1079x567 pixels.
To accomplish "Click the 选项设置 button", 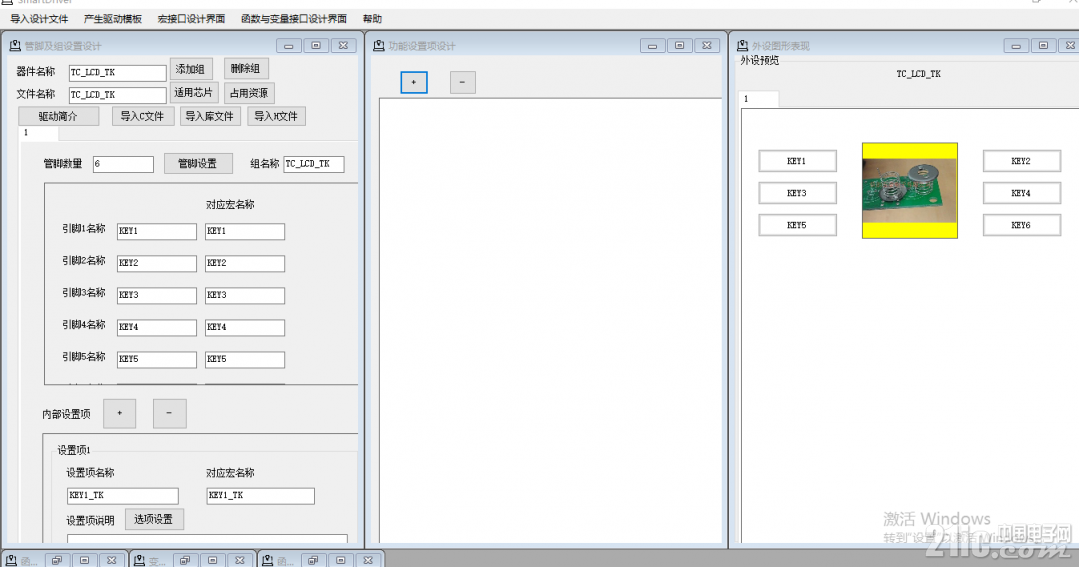I will click(x=154, y=519).
